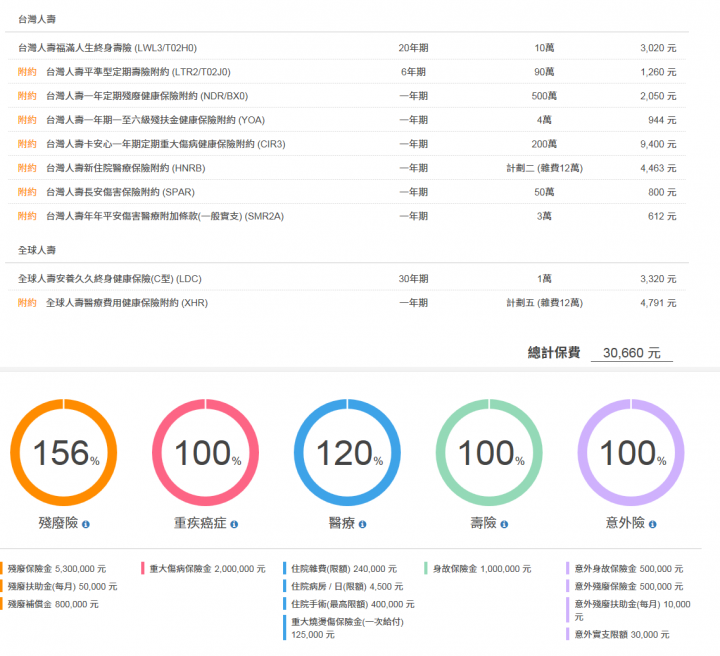Click 計劃二 (雜費12萬) plan cell

point(544,168)
